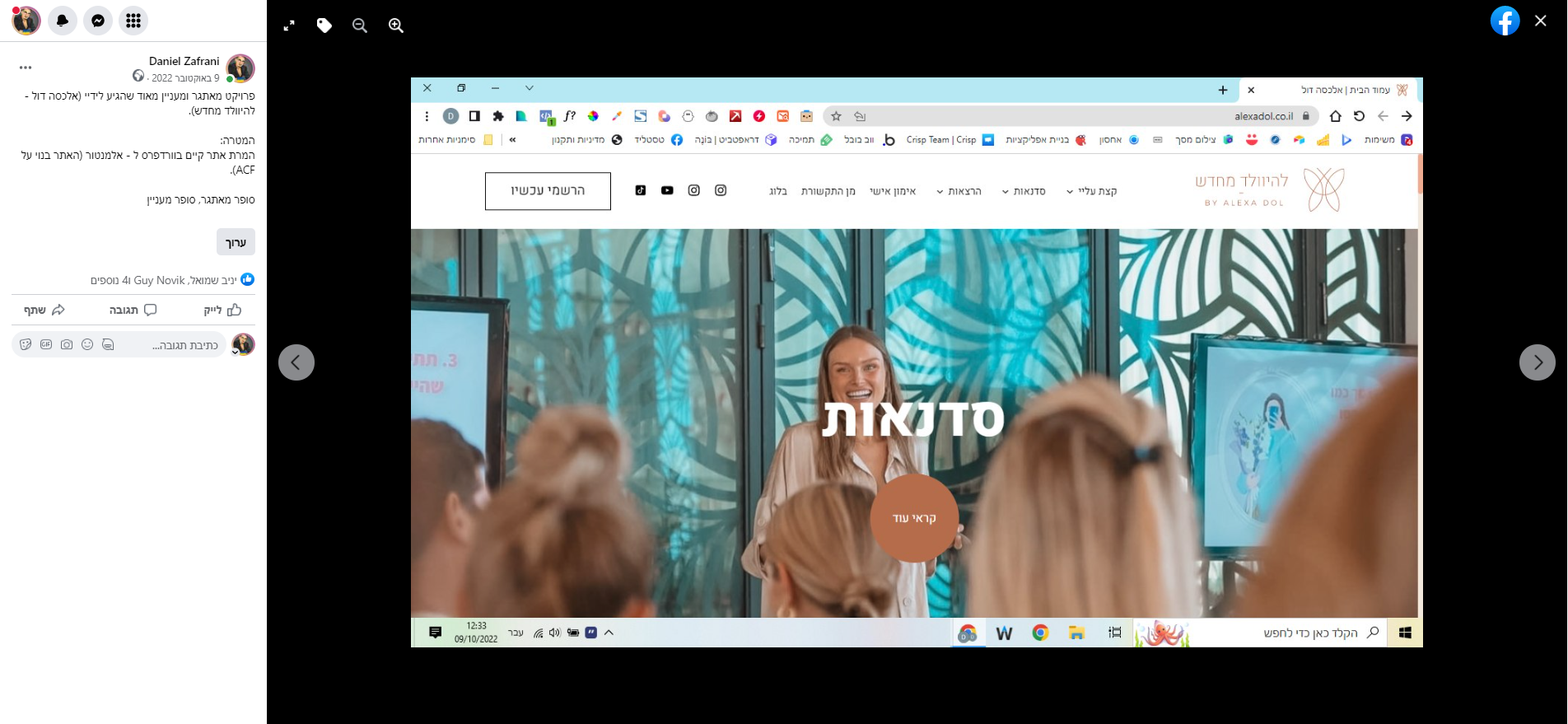The image size is (1568, 724).
Task: Share the post with שתף
Action: pos(44,310)
